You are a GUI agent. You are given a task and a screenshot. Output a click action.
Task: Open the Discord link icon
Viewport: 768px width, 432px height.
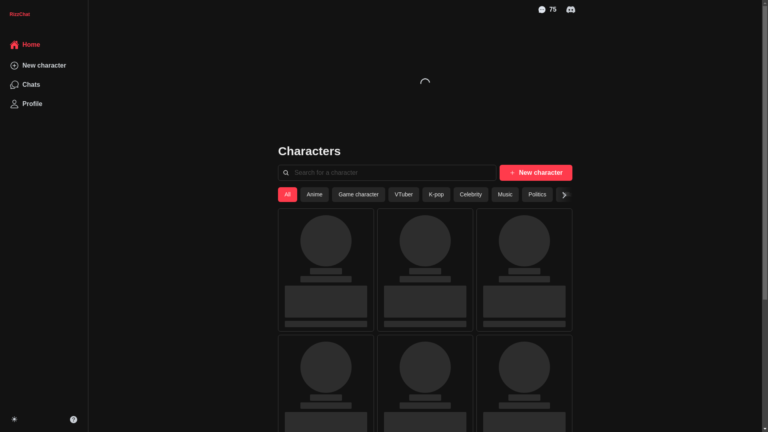[571, 10]
